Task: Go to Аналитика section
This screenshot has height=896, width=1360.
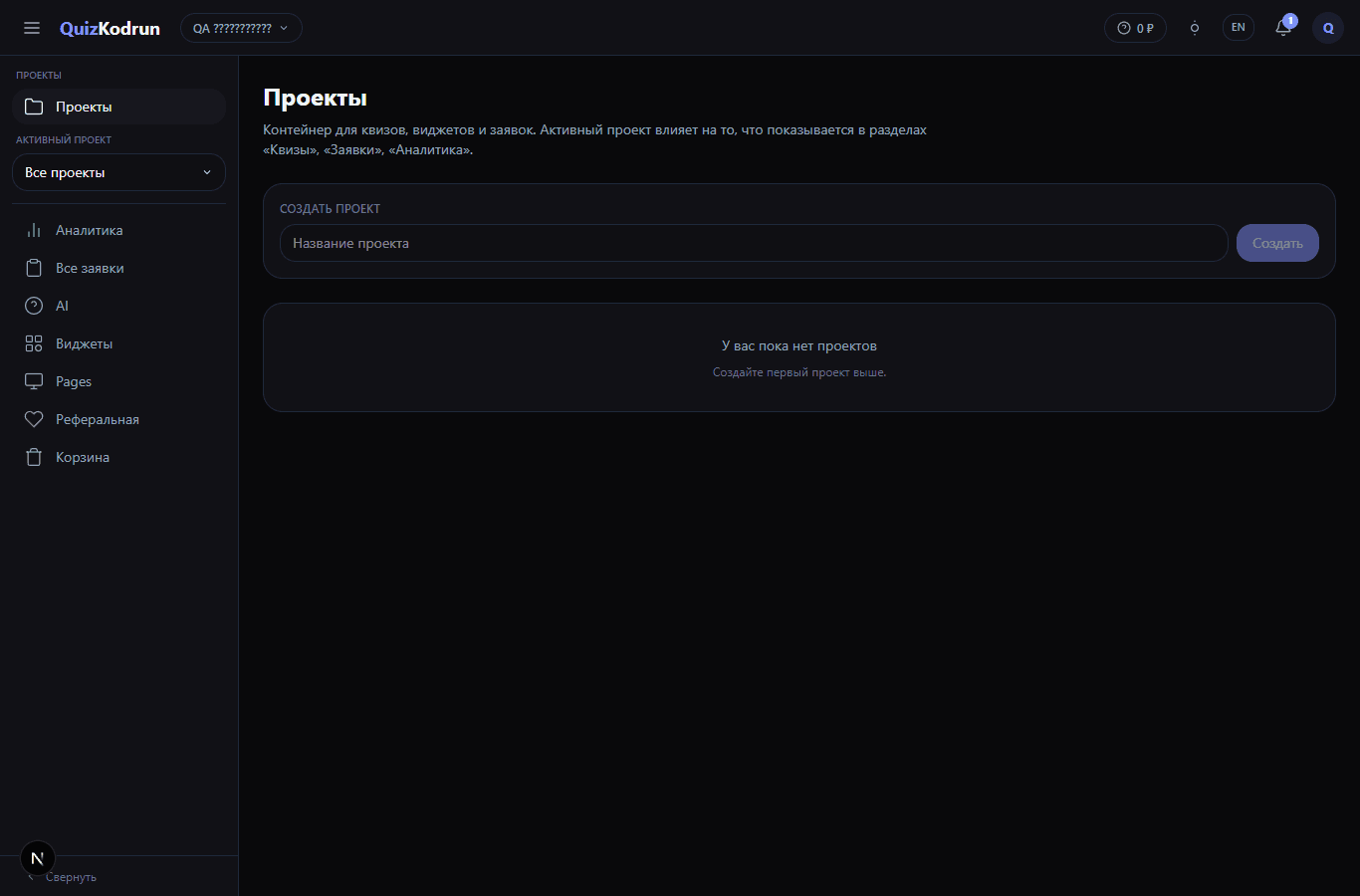Action: pos(118,230)
